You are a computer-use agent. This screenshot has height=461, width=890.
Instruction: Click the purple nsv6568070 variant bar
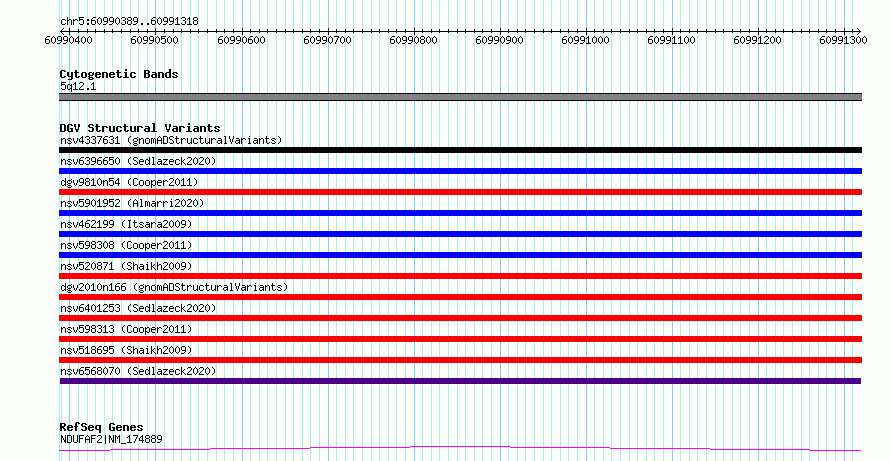tap(460, 381)
